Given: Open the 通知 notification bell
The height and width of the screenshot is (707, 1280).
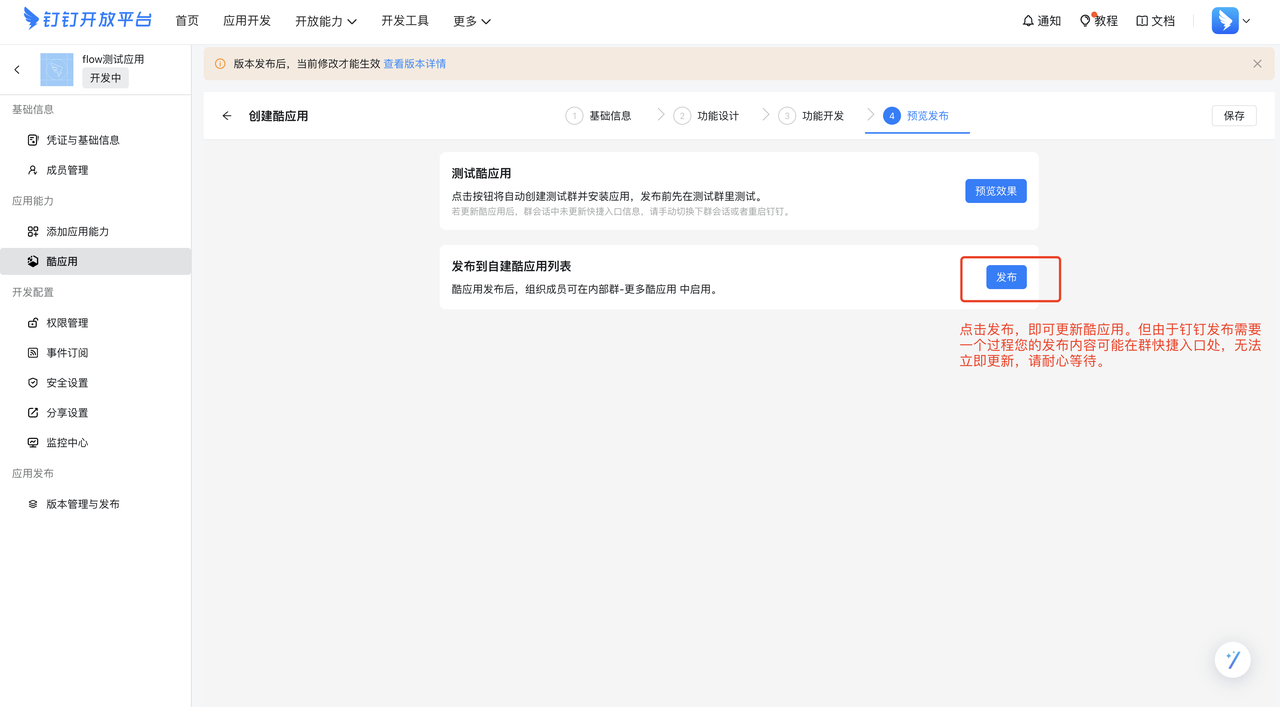Looking at the screenshot, I should tap(1041, 20).
